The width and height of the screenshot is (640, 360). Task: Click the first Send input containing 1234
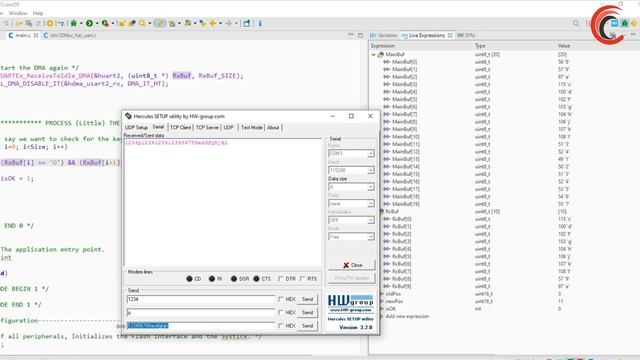(x=201, y=299)
